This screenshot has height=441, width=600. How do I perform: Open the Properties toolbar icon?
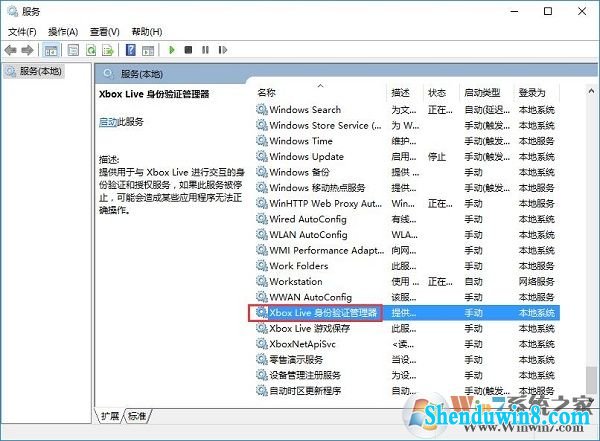pyautogui.click(x=73, y=50)
